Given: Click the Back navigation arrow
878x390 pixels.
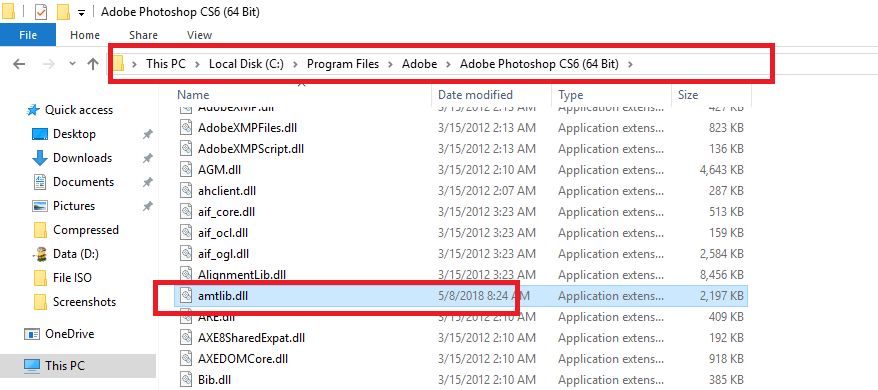Looking at the screenshot, I should [19, 64].
